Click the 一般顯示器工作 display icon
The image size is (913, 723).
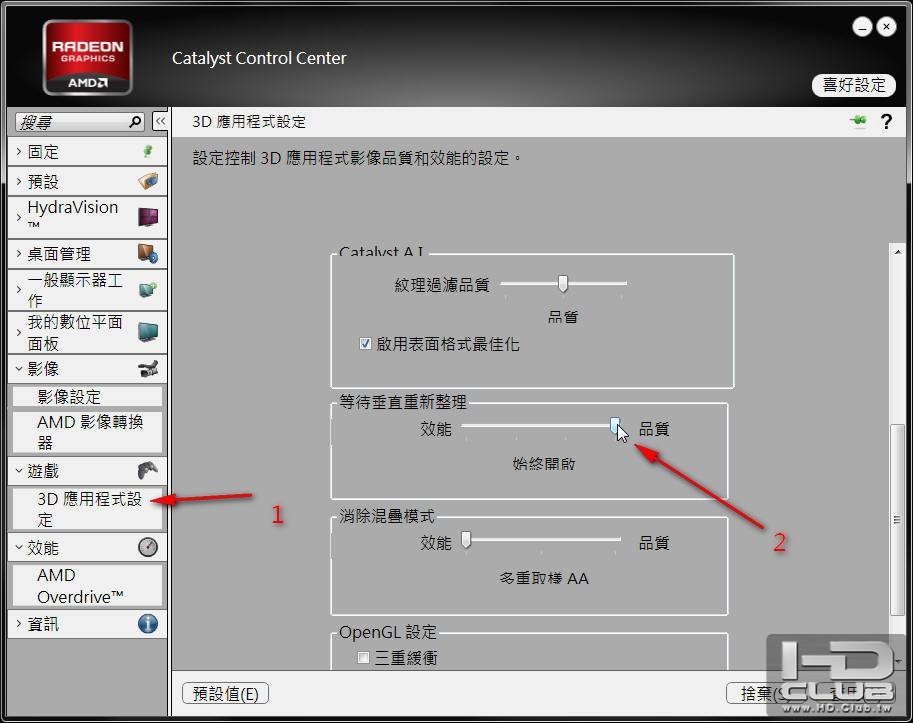148,289
